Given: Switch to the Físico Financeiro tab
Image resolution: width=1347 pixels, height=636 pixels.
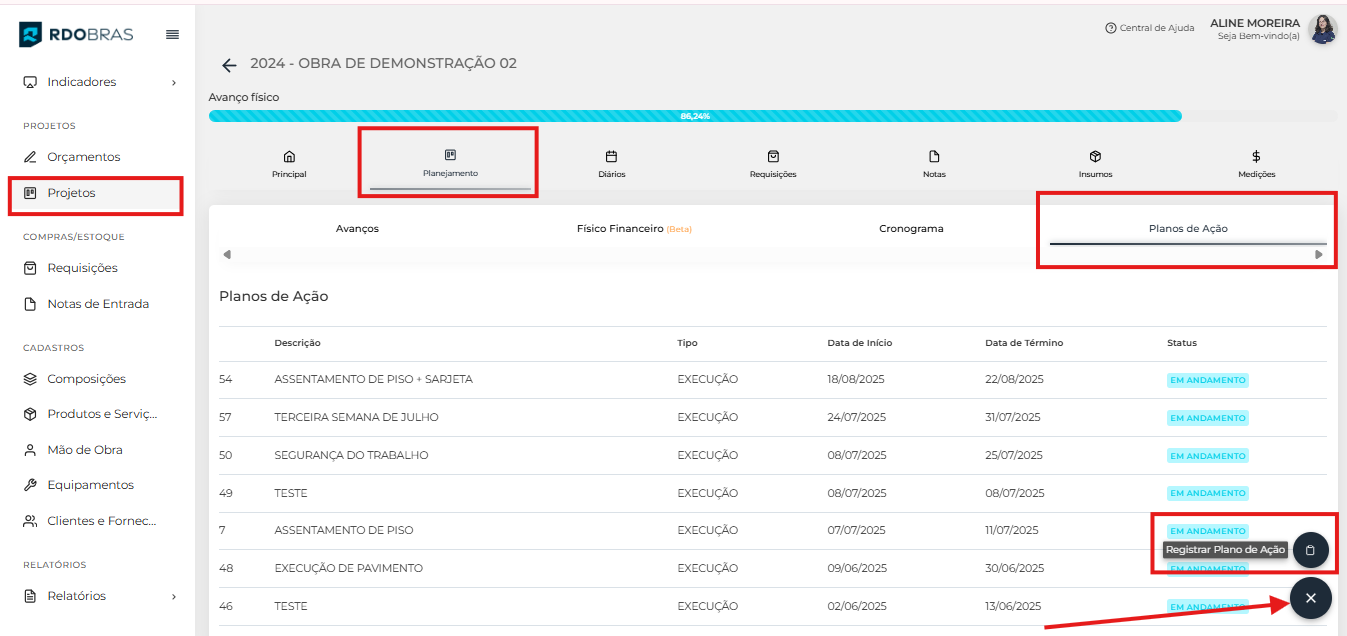Looking at the screenshot, I should tap(633, 229).
